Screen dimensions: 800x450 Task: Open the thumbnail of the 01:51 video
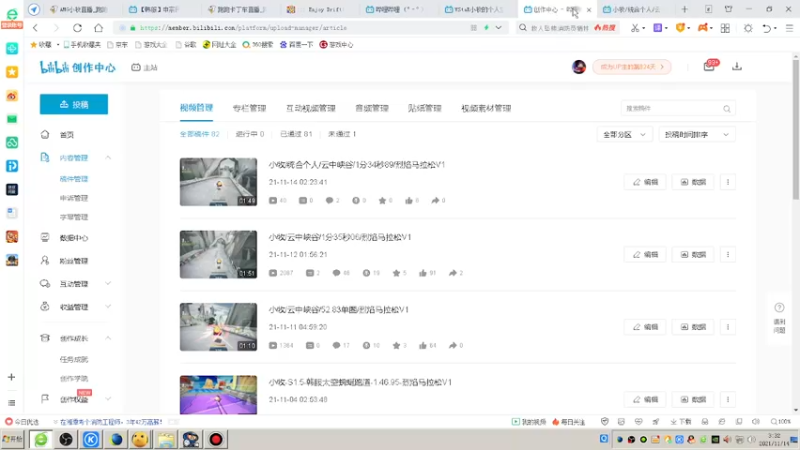(x=218, y=255)
